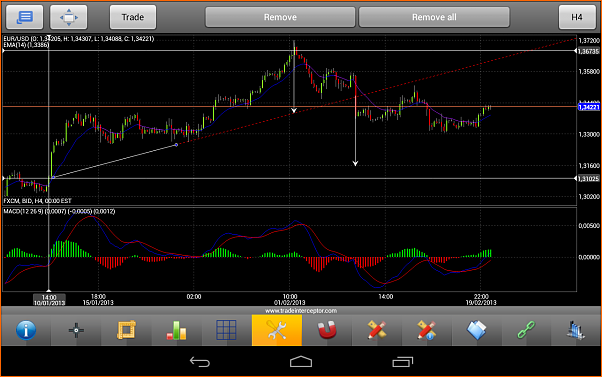Click the MACD(12 26 9) indicator label
This screenshot has width=602, height=377.
pyautogui.click(x=59, y=211)
